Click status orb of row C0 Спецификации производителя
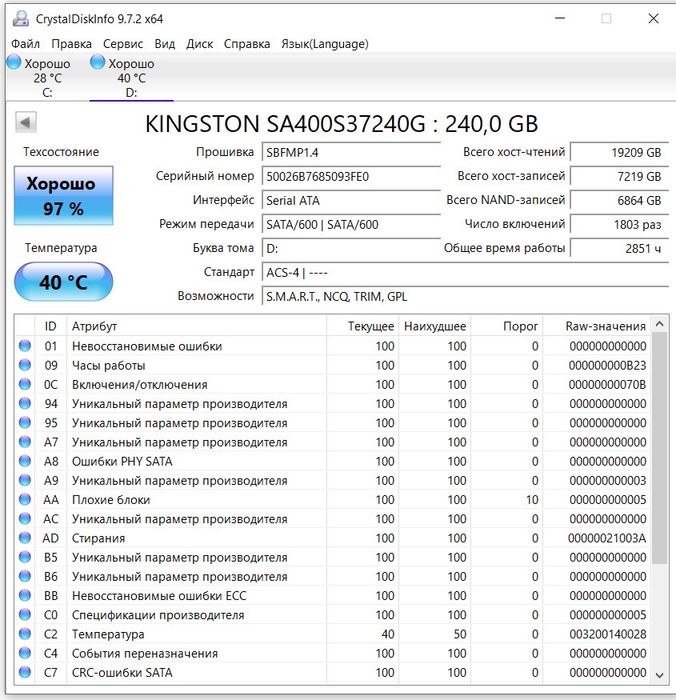 point(25,614)
